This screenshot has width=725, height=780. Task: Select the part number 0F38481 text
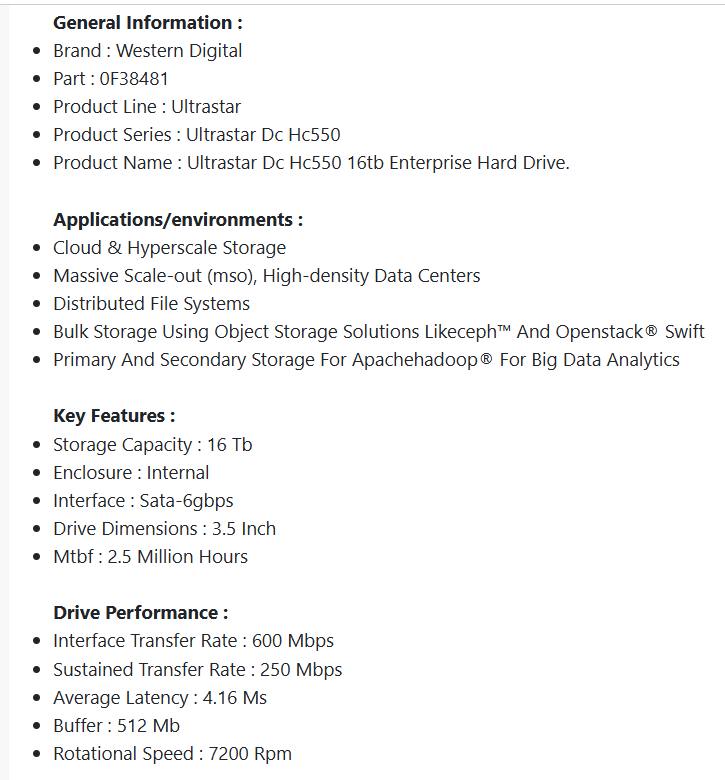click(x=134, y=78)
